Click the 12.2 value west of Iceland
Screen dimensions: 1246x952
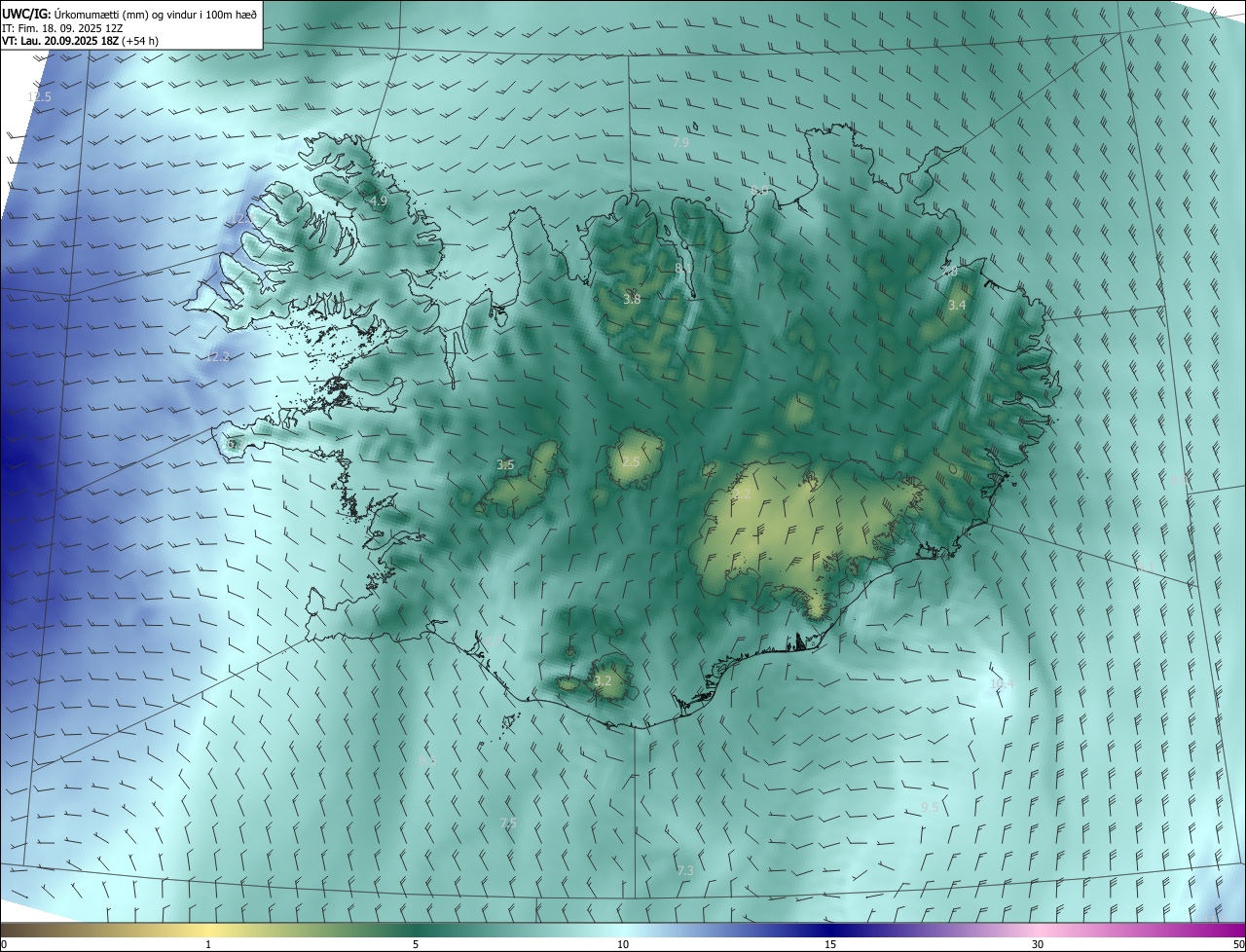[218, 357]
